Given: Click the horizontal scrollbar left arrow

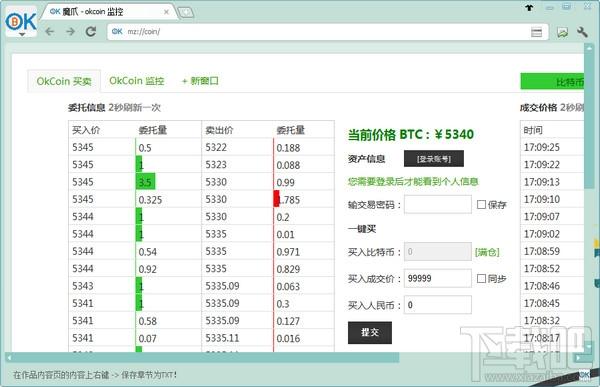Looking at the screenshot, I should pos(8,358).
